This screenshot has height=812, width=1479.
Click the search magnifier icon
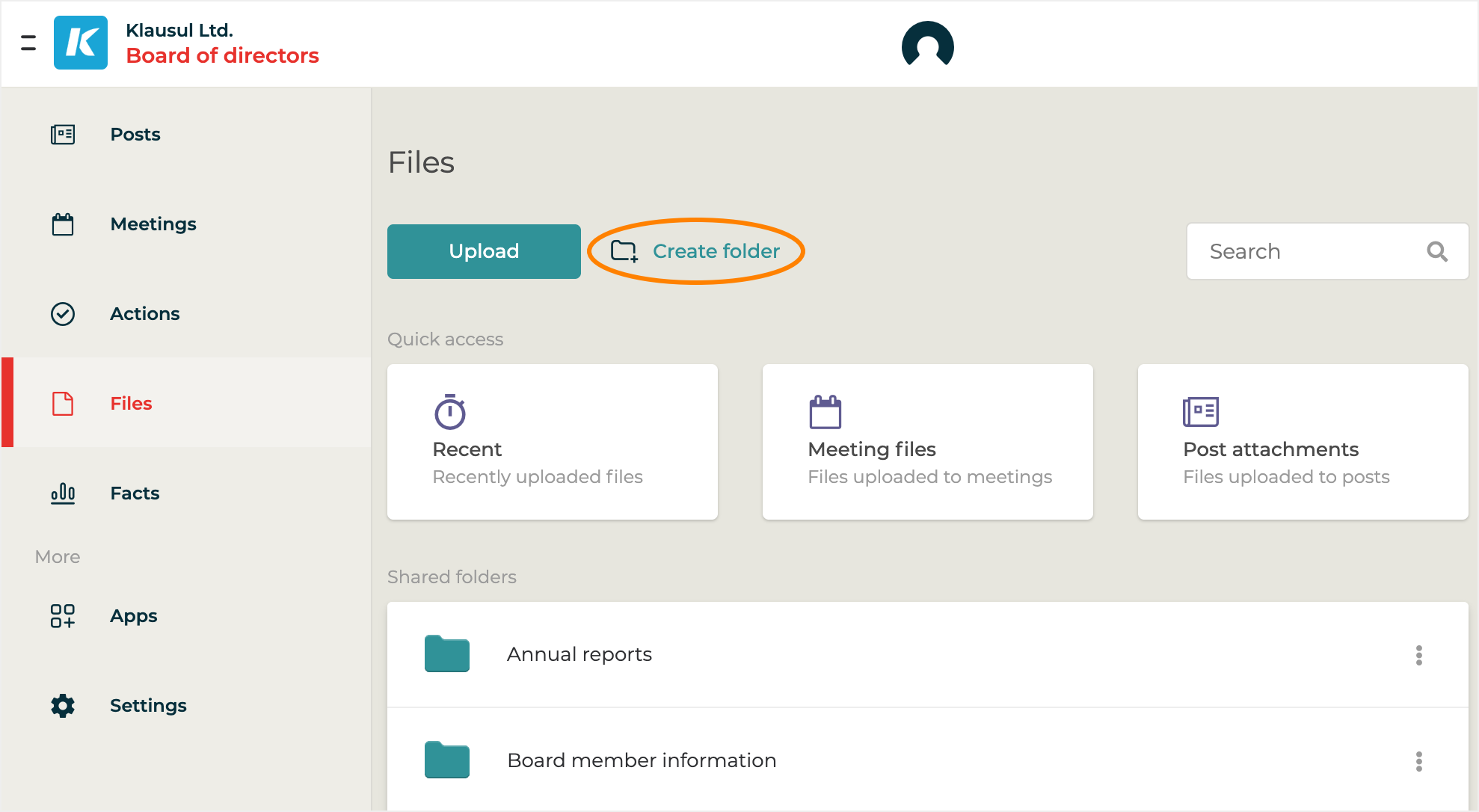pyautogui.click(x=1436, y=251)
